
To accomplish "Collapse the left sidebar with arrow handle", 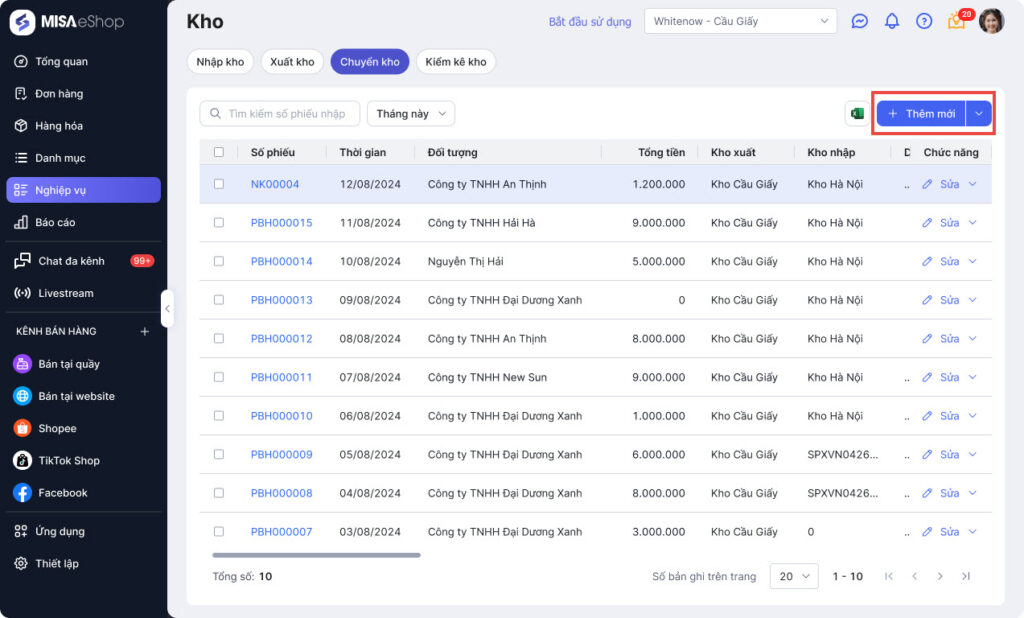I will tap(167, 309).
